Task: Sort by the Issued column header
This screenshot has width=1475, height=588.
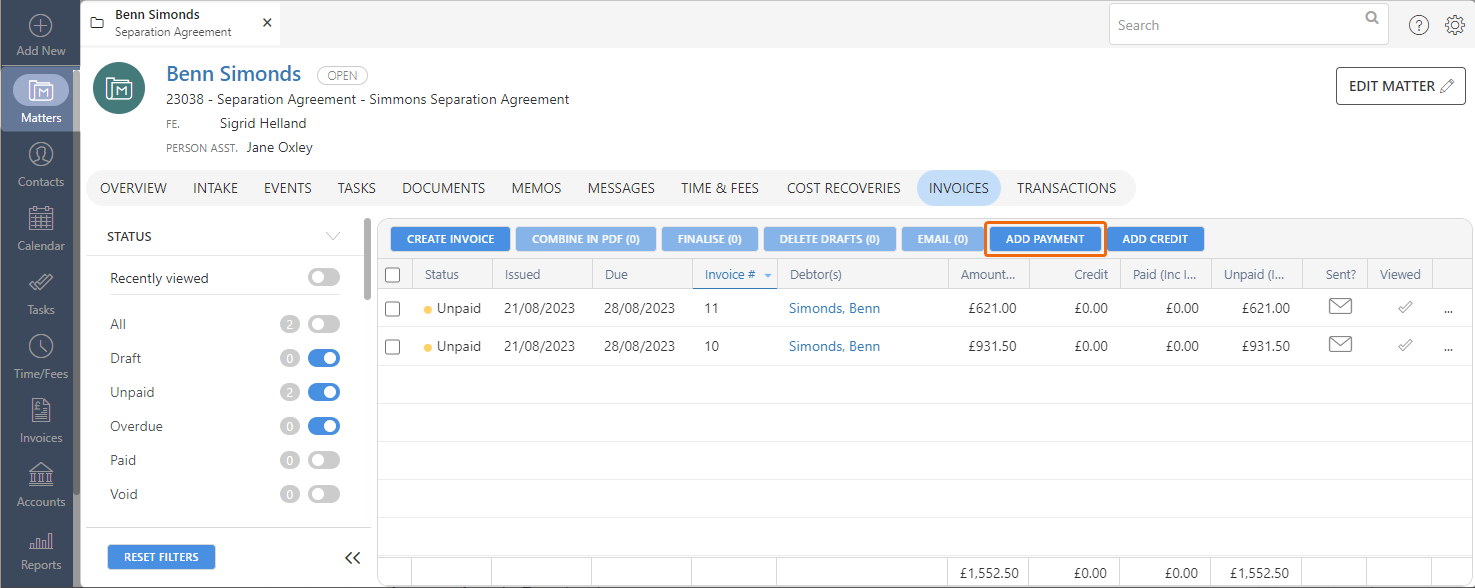Action: (542, 274)
